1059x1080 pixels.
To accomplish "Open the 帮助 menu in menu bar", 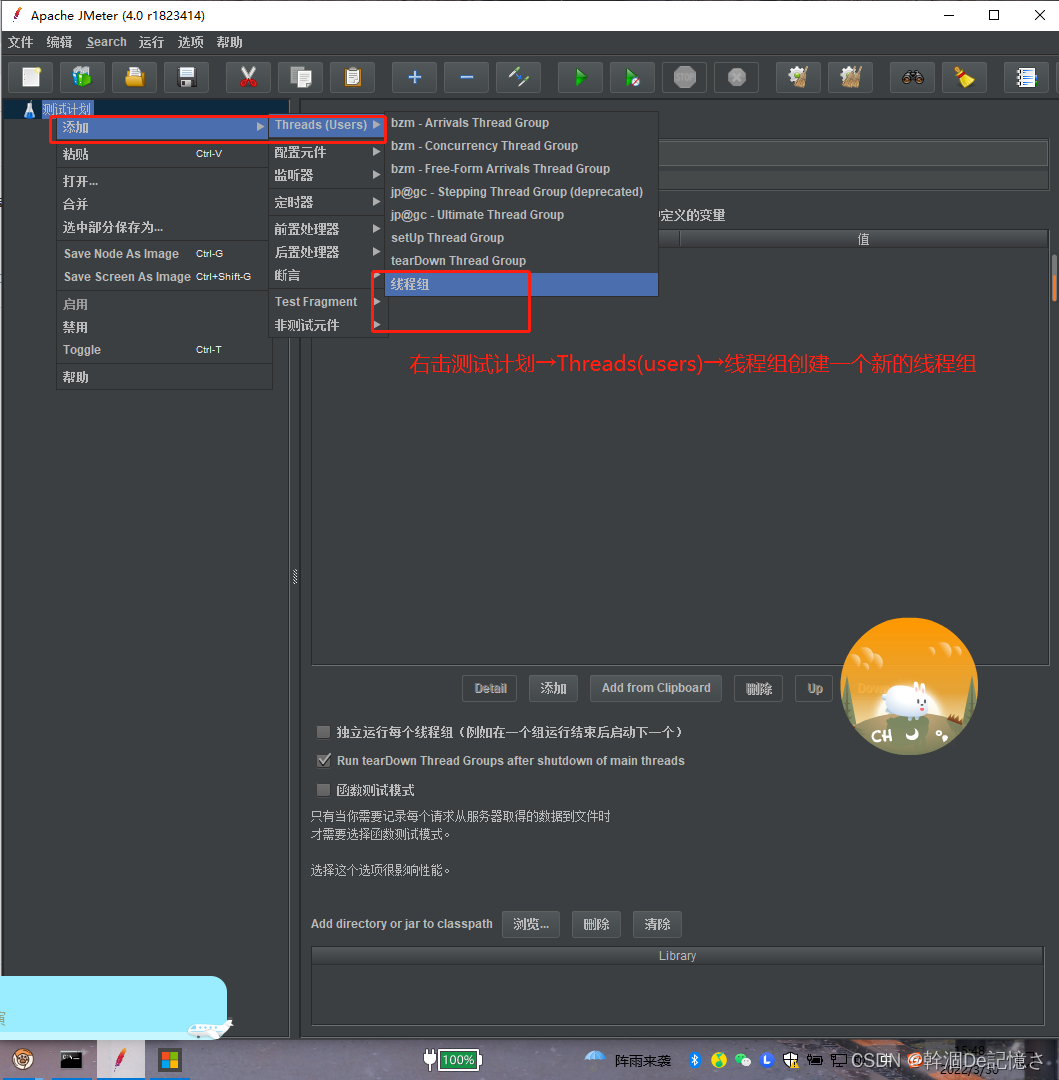I will (x=229, y=42).
